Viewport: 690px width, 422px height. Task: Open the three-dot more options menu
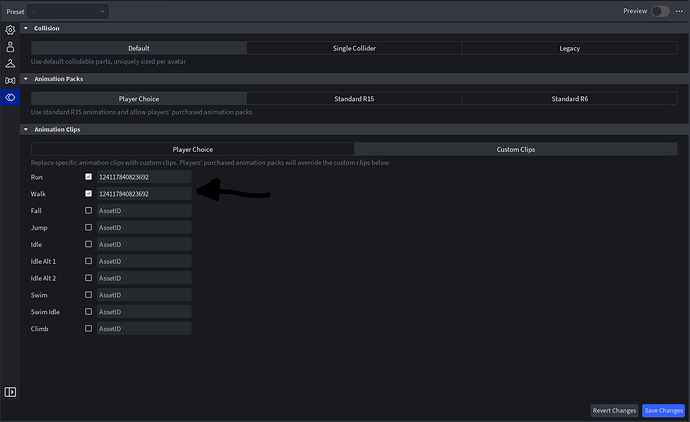679,11
